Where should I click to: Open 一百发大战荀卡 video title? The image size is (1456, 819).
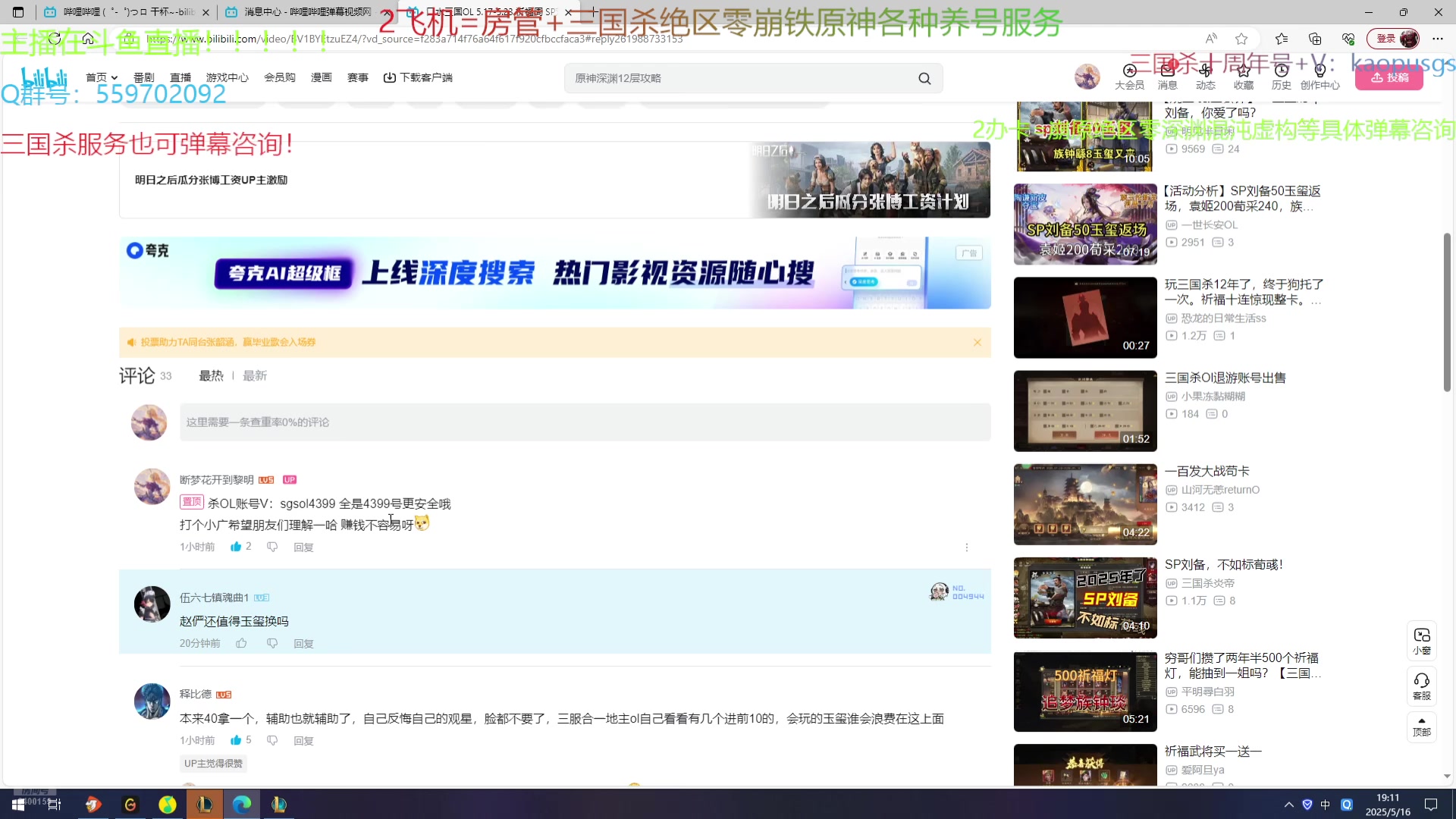click(1207, 472)
